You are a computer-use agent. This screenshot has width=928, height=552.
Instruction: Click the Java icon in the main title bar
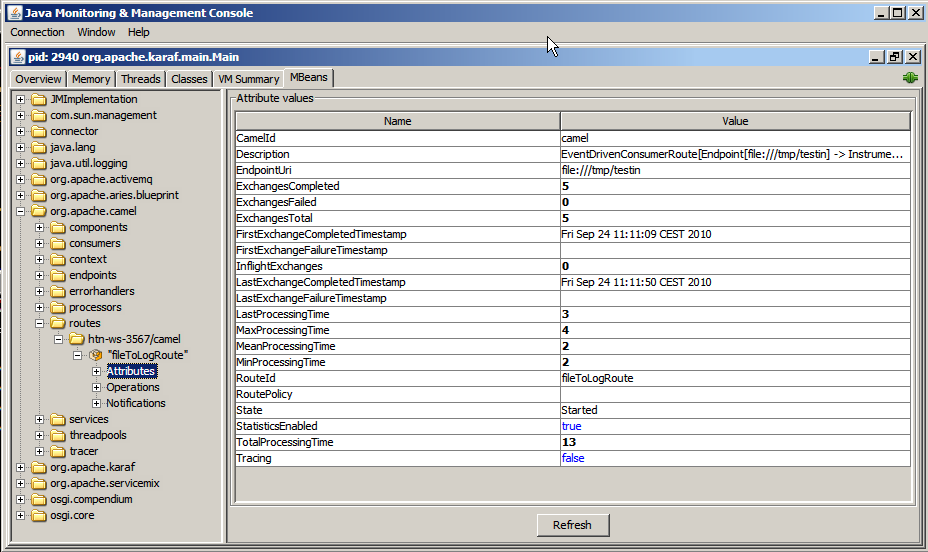(14, 12)
